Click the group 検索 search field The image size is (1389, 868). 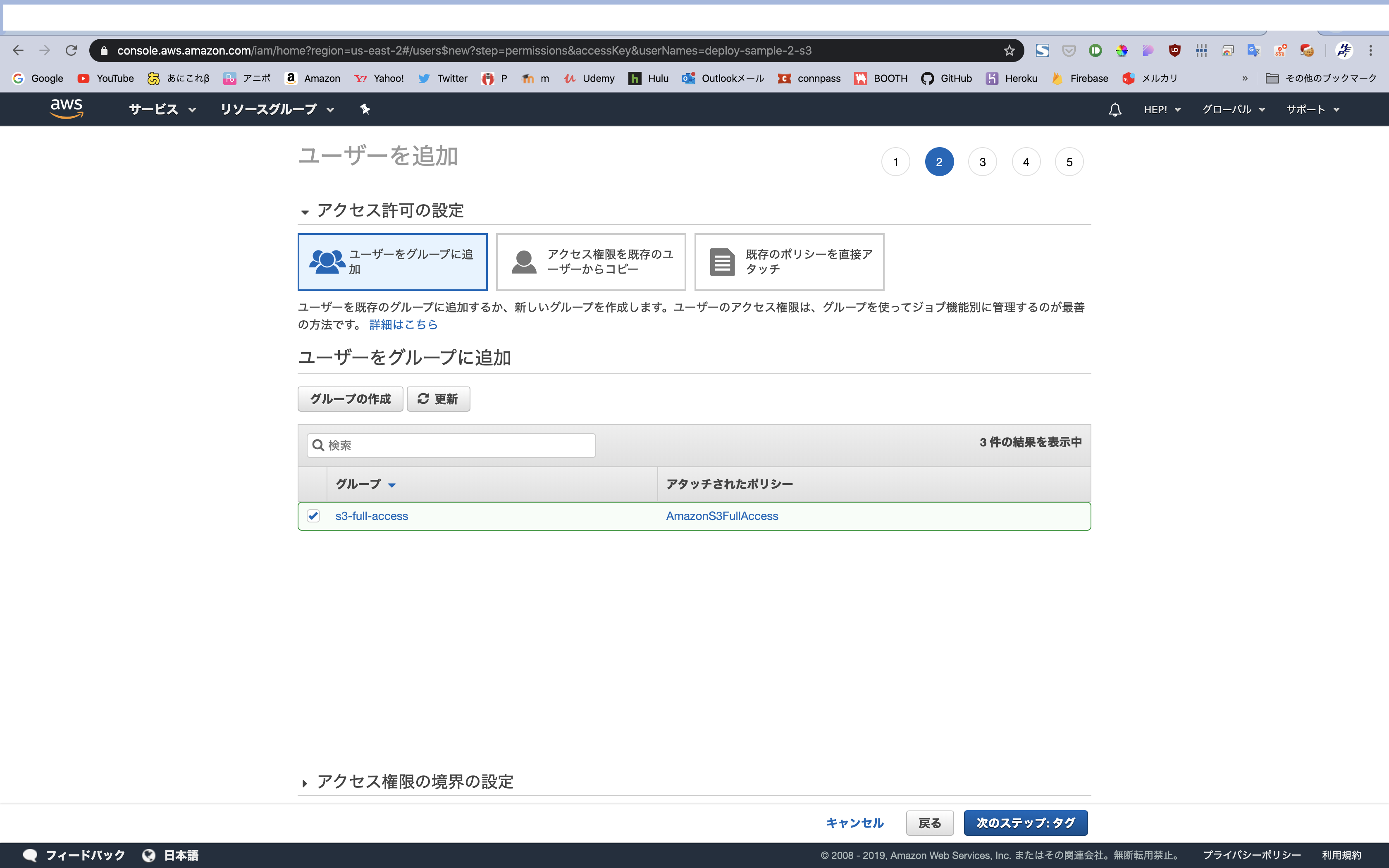451,446
